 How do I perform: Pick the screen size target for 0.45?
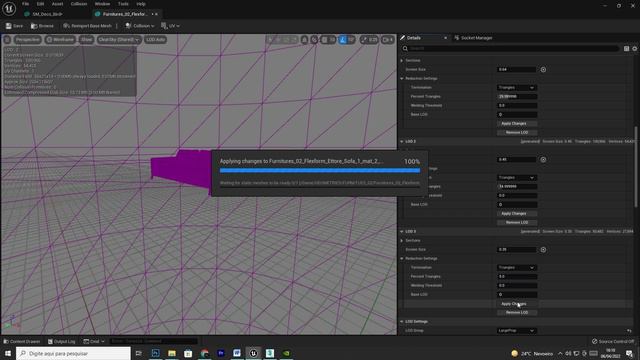(x=543, y=160)
